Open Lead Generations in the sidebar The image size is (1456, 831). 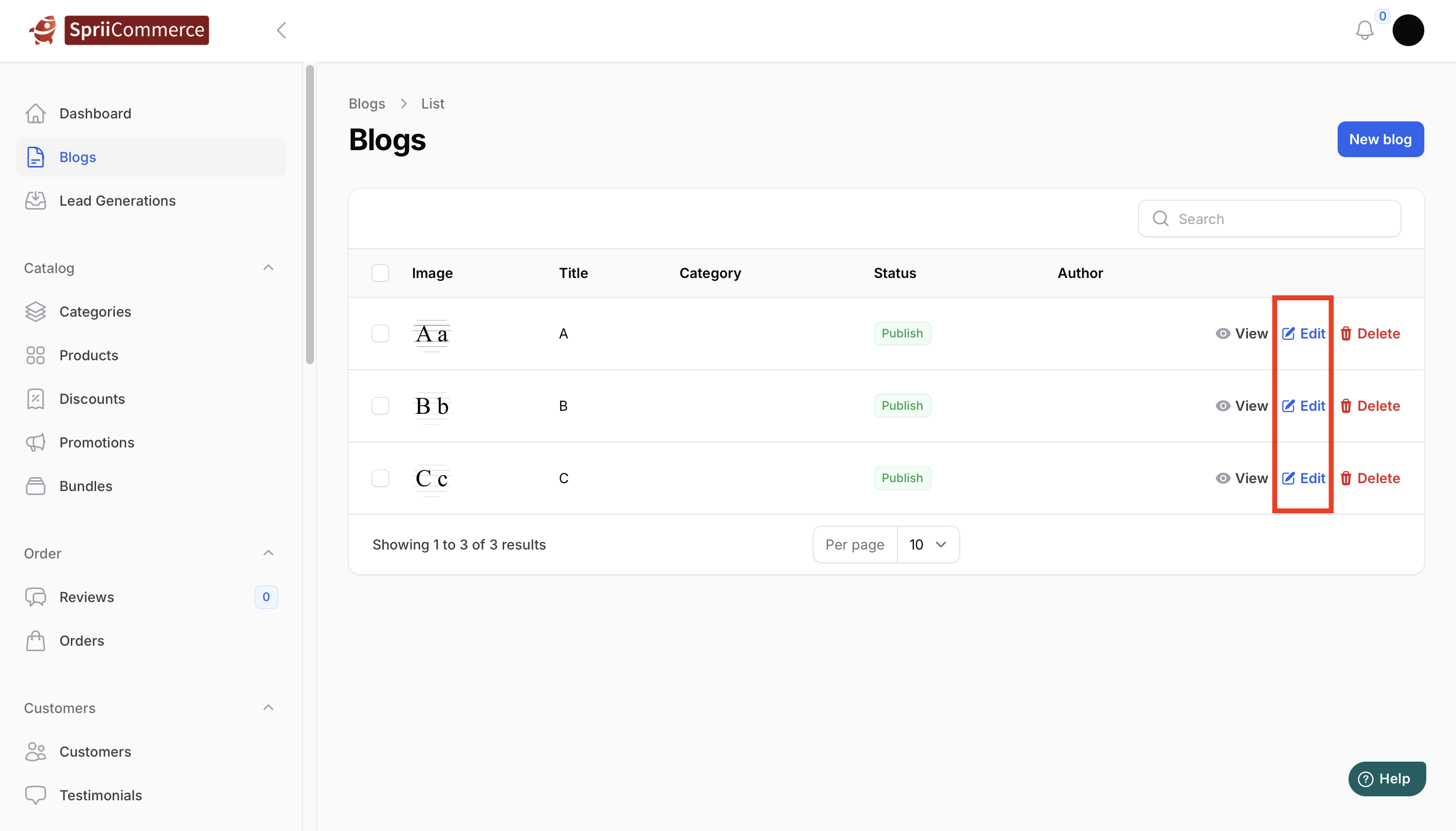point(117,201)
